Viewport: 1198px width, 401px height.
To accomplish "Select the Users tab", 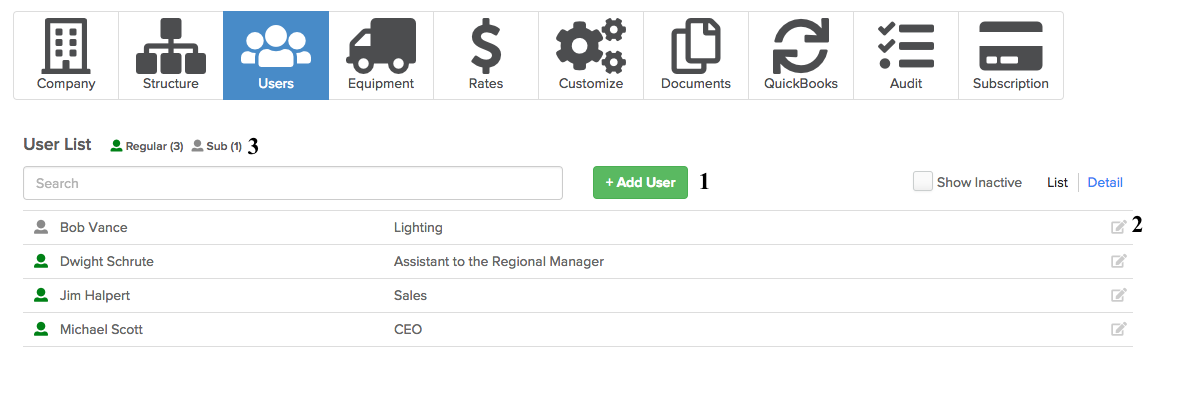I will (275, 56).
